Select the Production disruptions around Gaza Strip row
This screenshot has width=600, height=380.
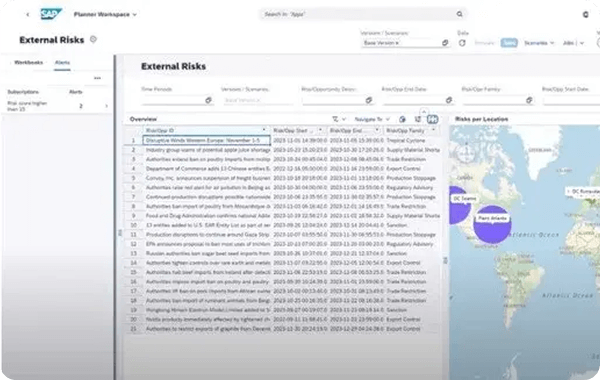pyautogui.click(x=283, y=235)
